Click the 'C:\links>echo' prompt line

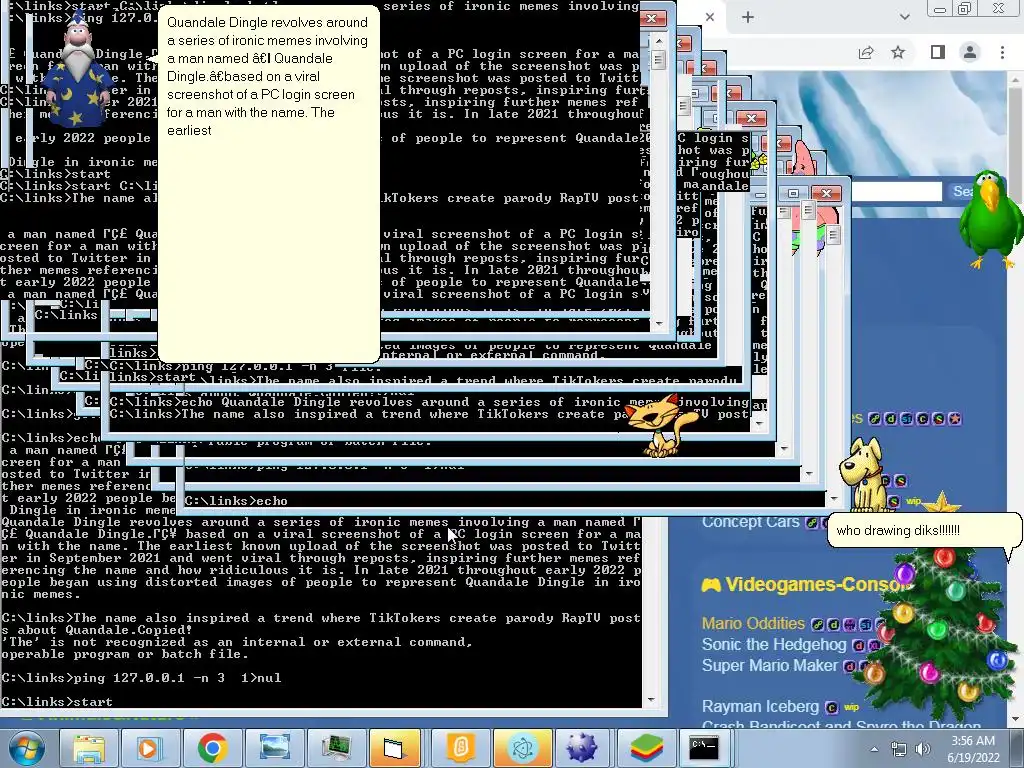[236, 501]
